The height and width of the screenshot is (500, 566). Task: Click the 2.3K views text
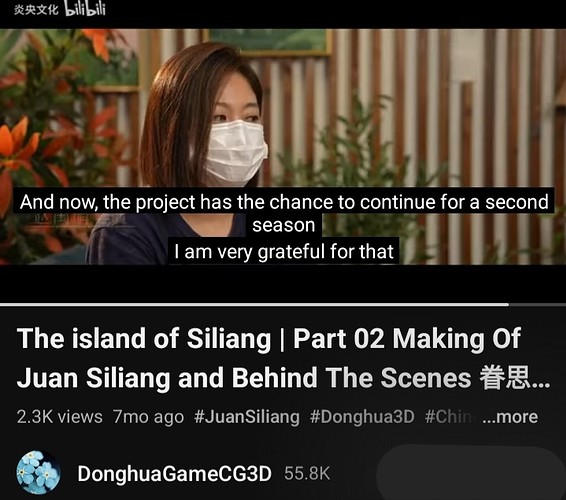(x=60, y=417)
